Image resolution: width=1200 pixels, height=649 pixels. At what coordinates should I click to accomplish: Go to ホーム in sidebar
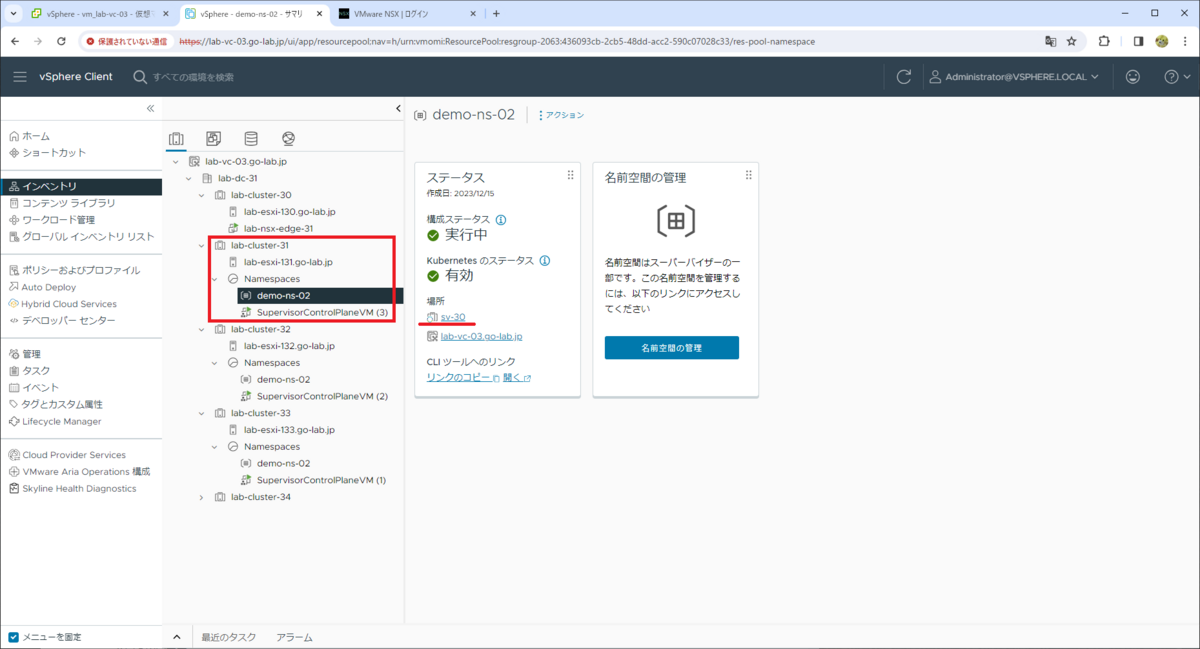[36, 136]
